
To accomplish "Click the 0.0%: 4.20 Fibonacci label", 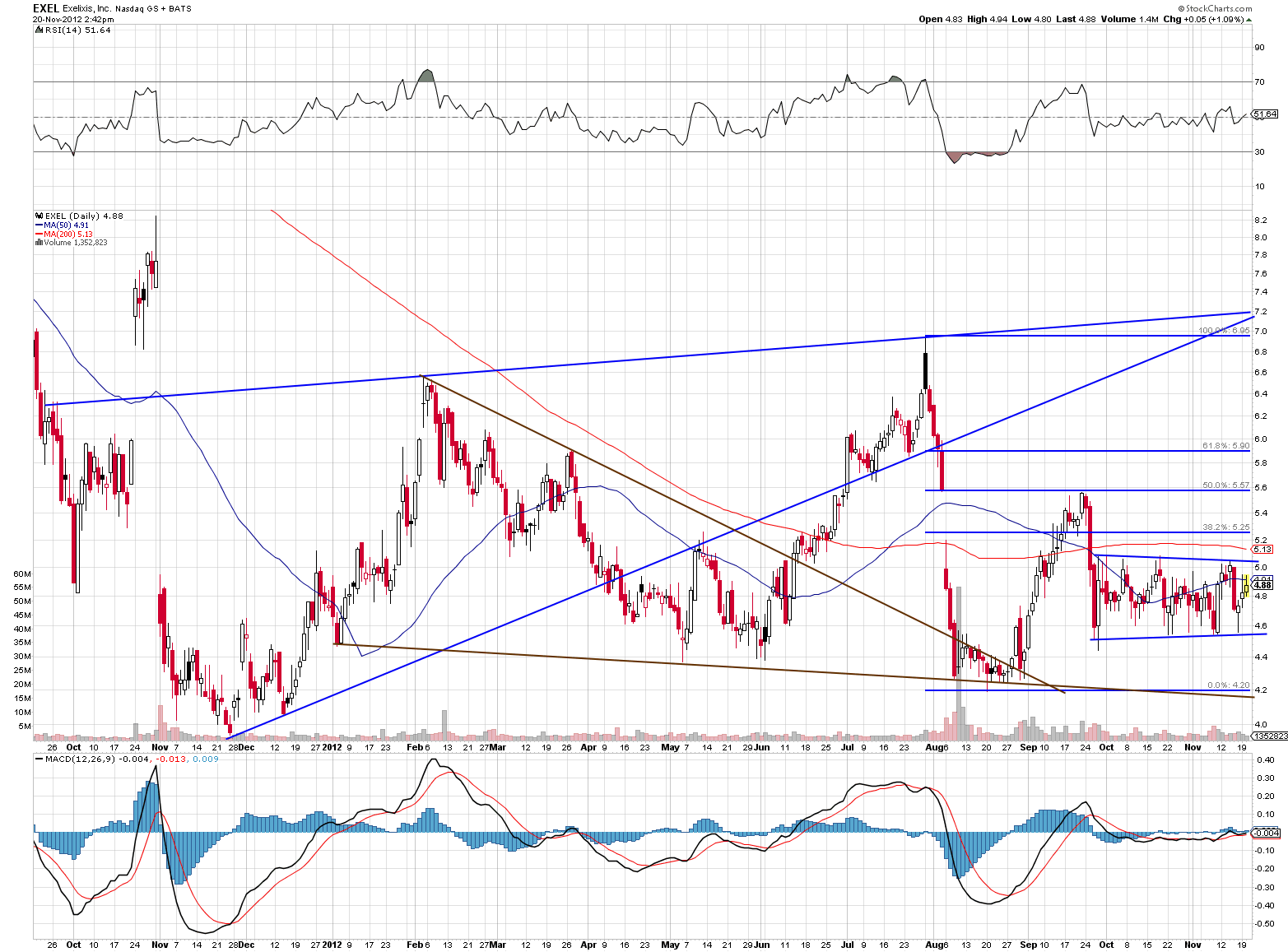I will (x=1229, y=685).
